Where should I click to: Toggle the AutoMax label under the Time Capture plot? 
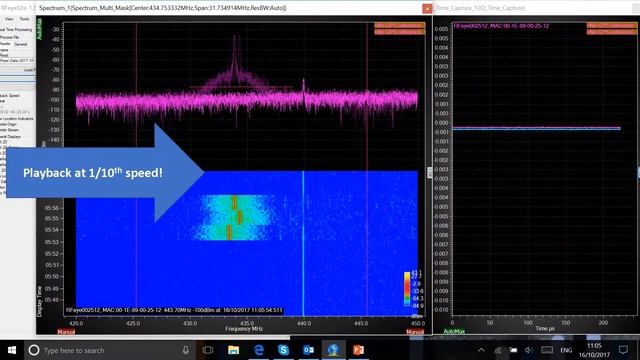point(454,331)
